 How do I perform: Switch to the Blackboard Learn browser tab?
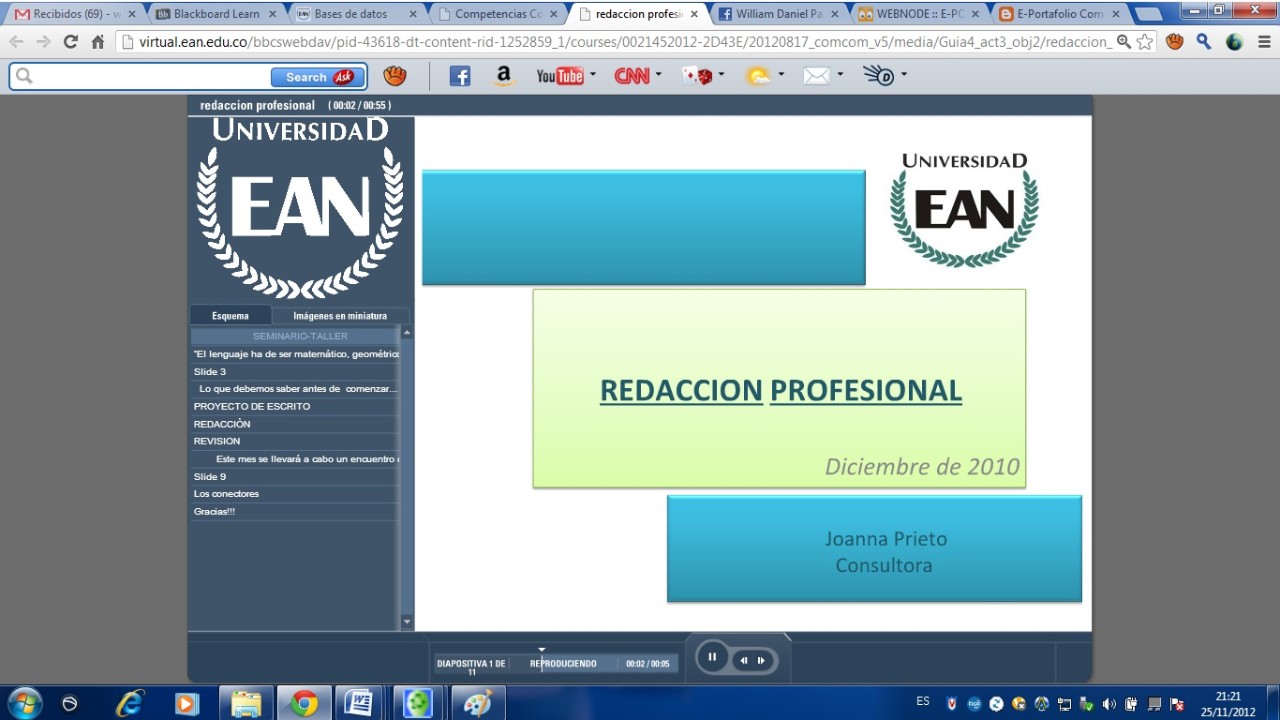[214, 14]
